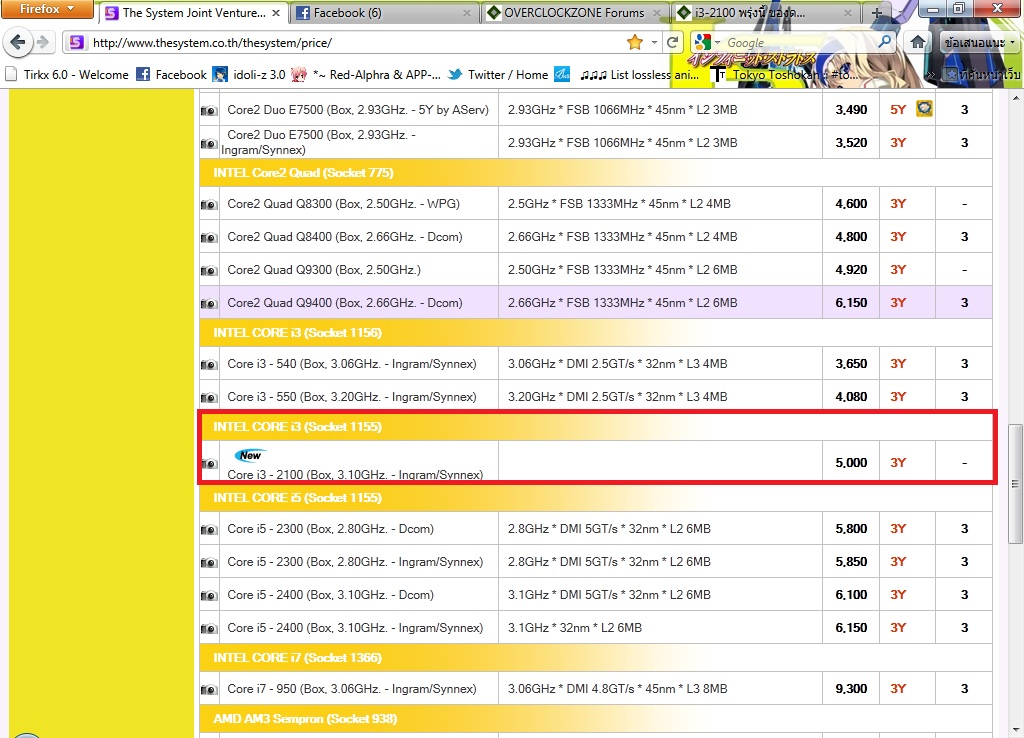Switch to The System Joint Venture tab
This screenshot has width=1024, height=738.
(x=194, y=12)
